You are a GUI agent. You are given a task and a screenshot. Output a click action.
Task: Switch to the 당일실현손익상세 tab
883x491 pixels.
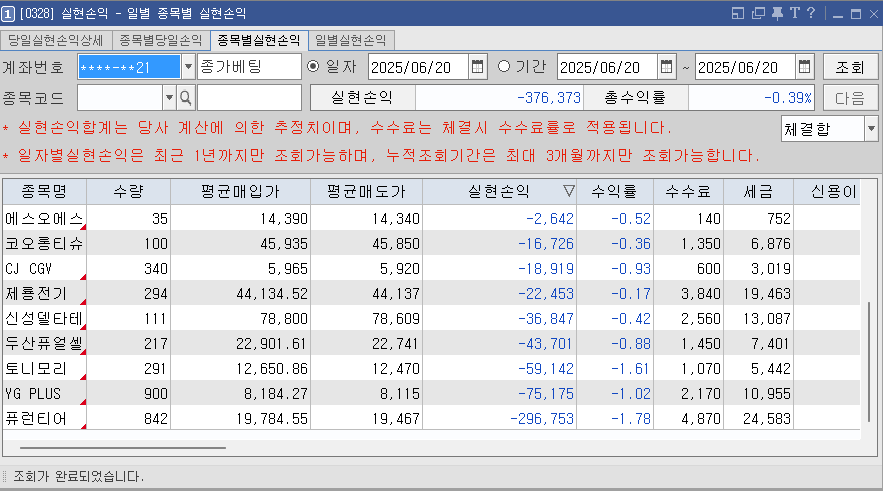click(x=57, y=40)
